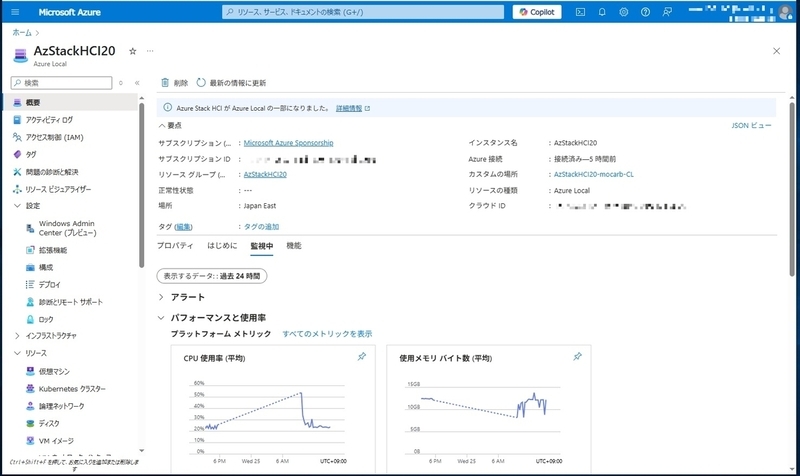Click the 論理ネットワーク icon in sidebar
This screenshot has height=476, width=800.
point(30,406)
